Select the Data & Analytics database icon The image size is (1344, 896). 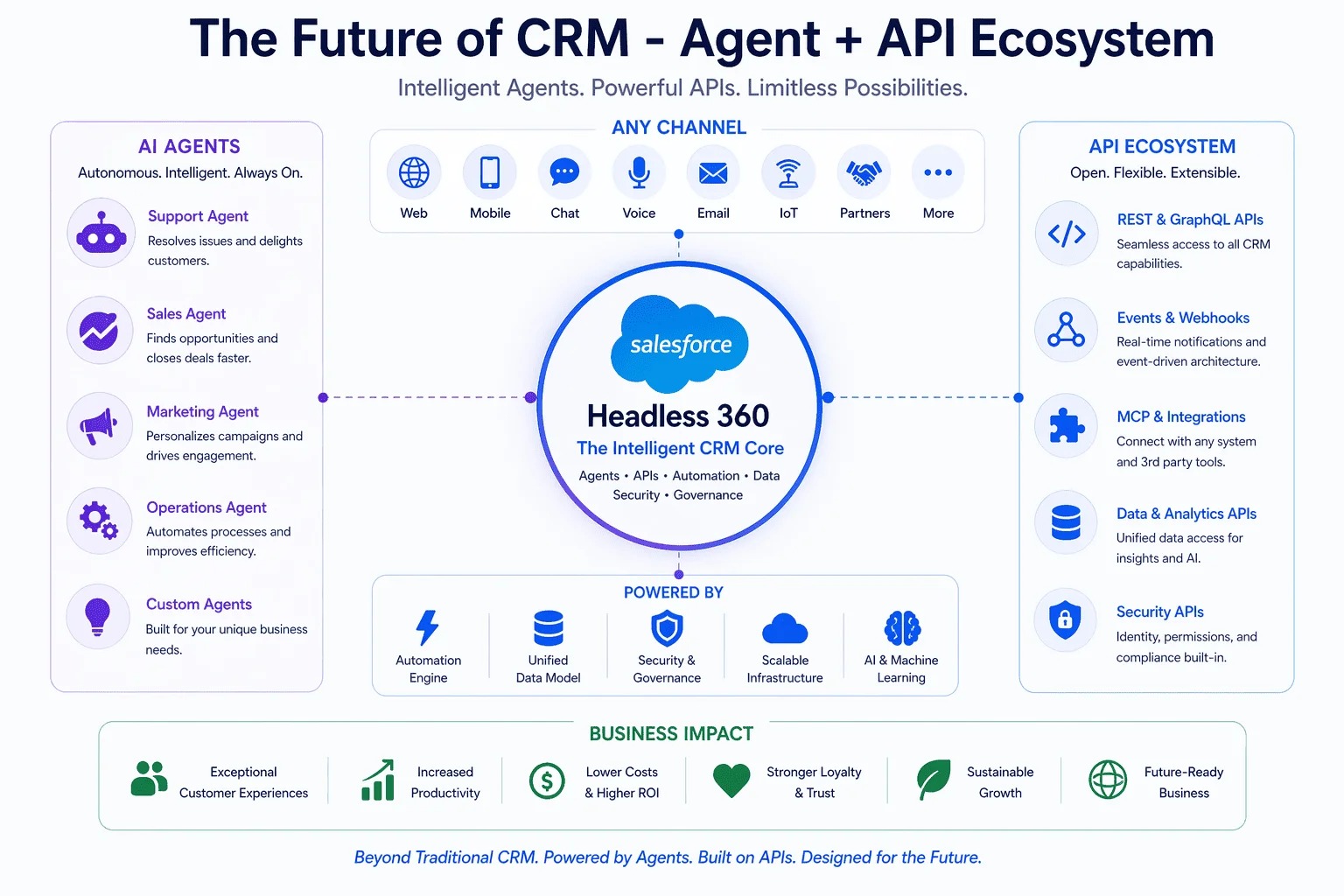pyautogui.click(x=1066, y=523)
